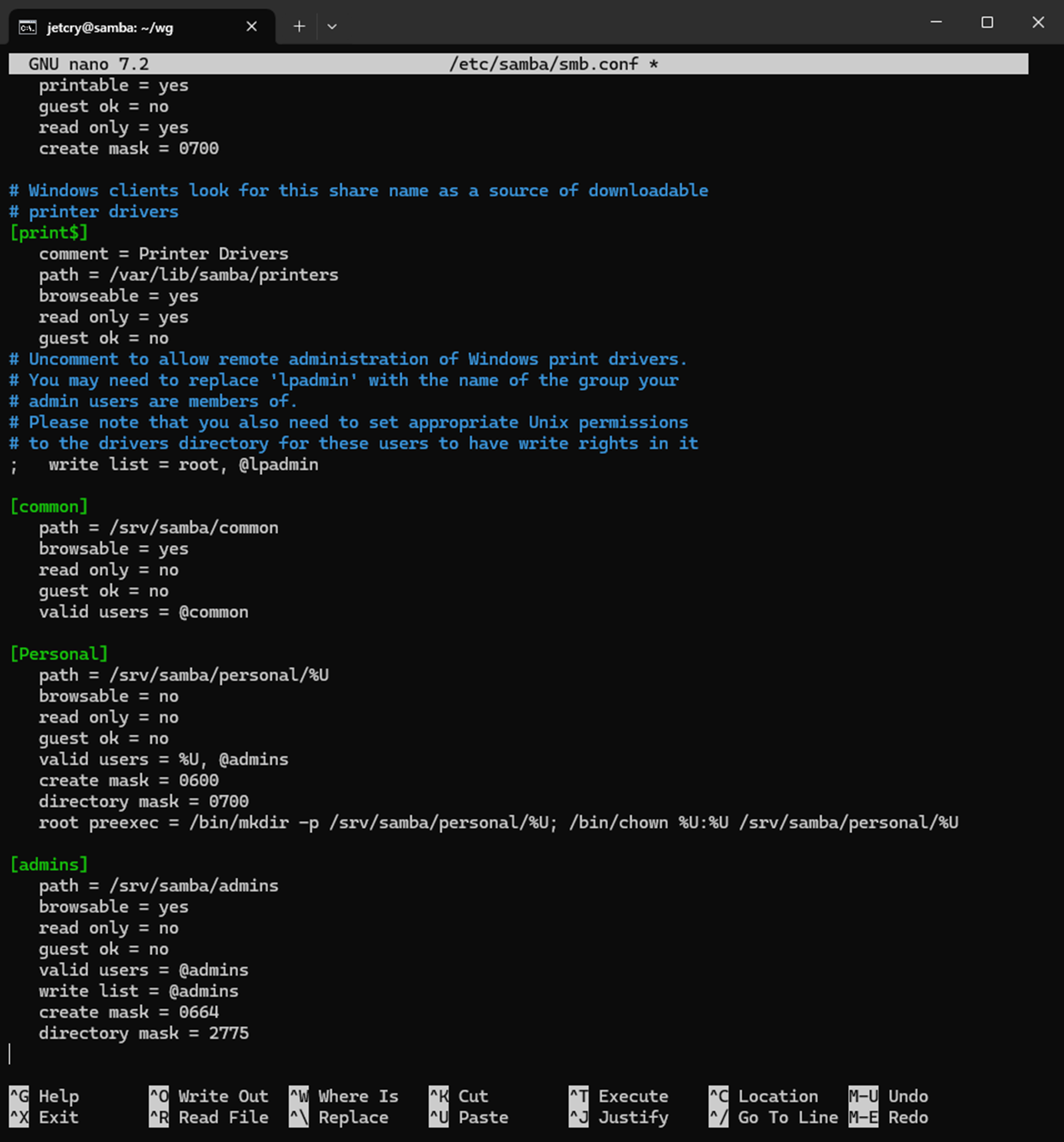Click the ^X Exit shortcut
This screenshot has height=1142, width=1064.
[x=44, y=1118]
